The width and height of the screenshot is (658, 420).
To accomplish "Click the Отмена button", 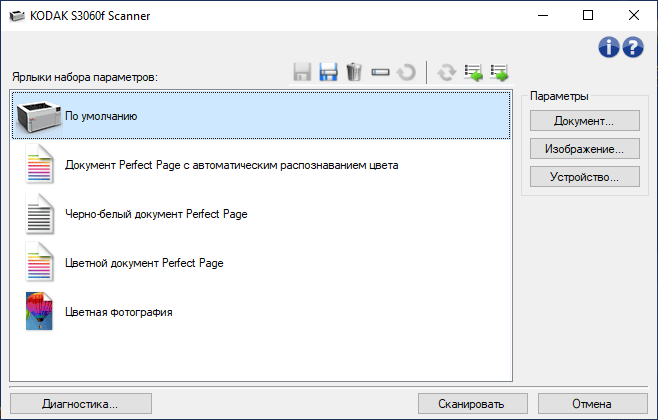I will coord(593,404).
